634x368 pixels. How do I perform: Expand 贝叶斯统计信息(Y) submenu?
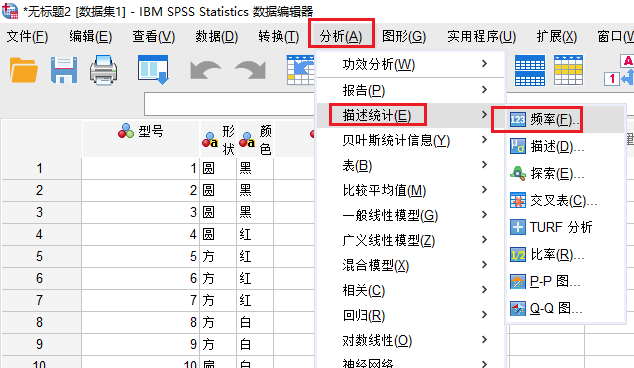[x=410, y=140]
